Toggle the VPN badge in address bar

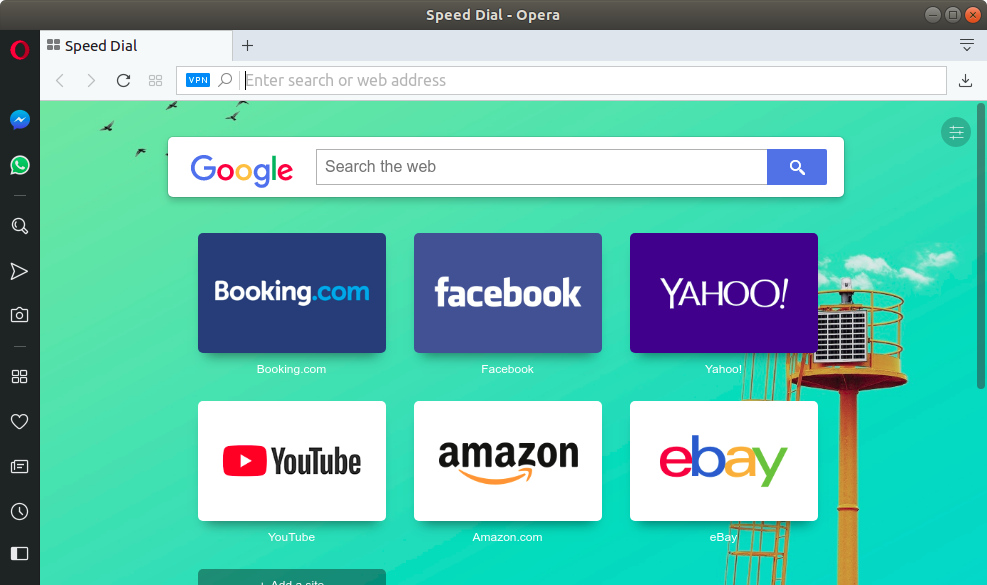coord(198,80)
